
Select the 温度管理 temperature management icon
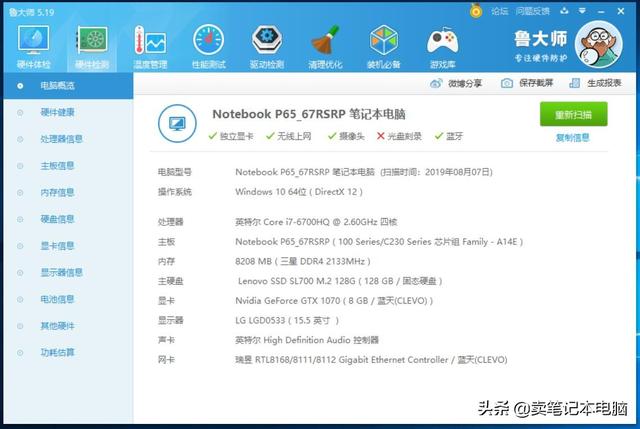pyautogui.click(x=150, y=44)
